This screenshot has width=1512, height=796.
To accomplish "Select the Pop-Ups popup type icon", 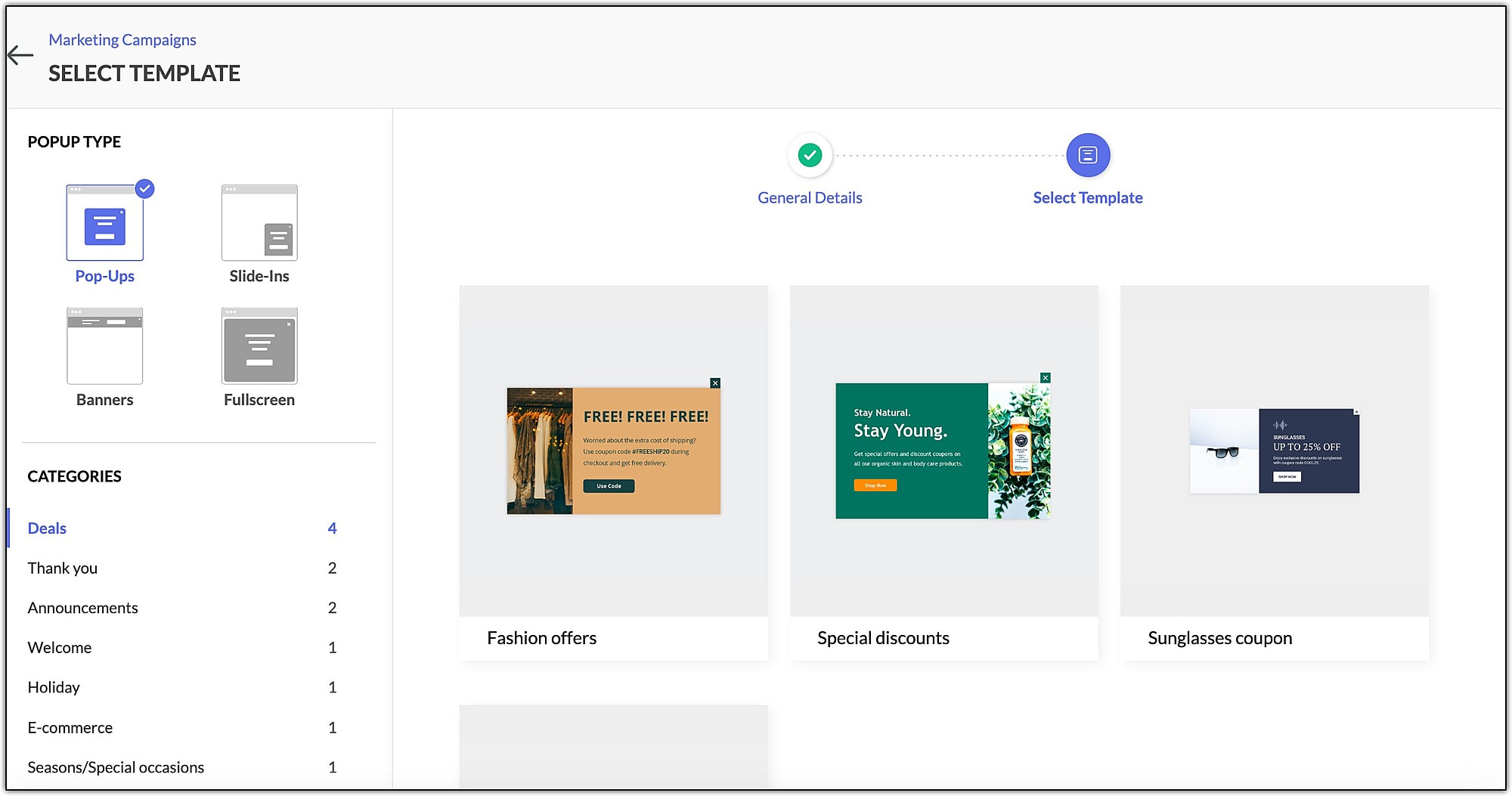I will tap(105, 223).
